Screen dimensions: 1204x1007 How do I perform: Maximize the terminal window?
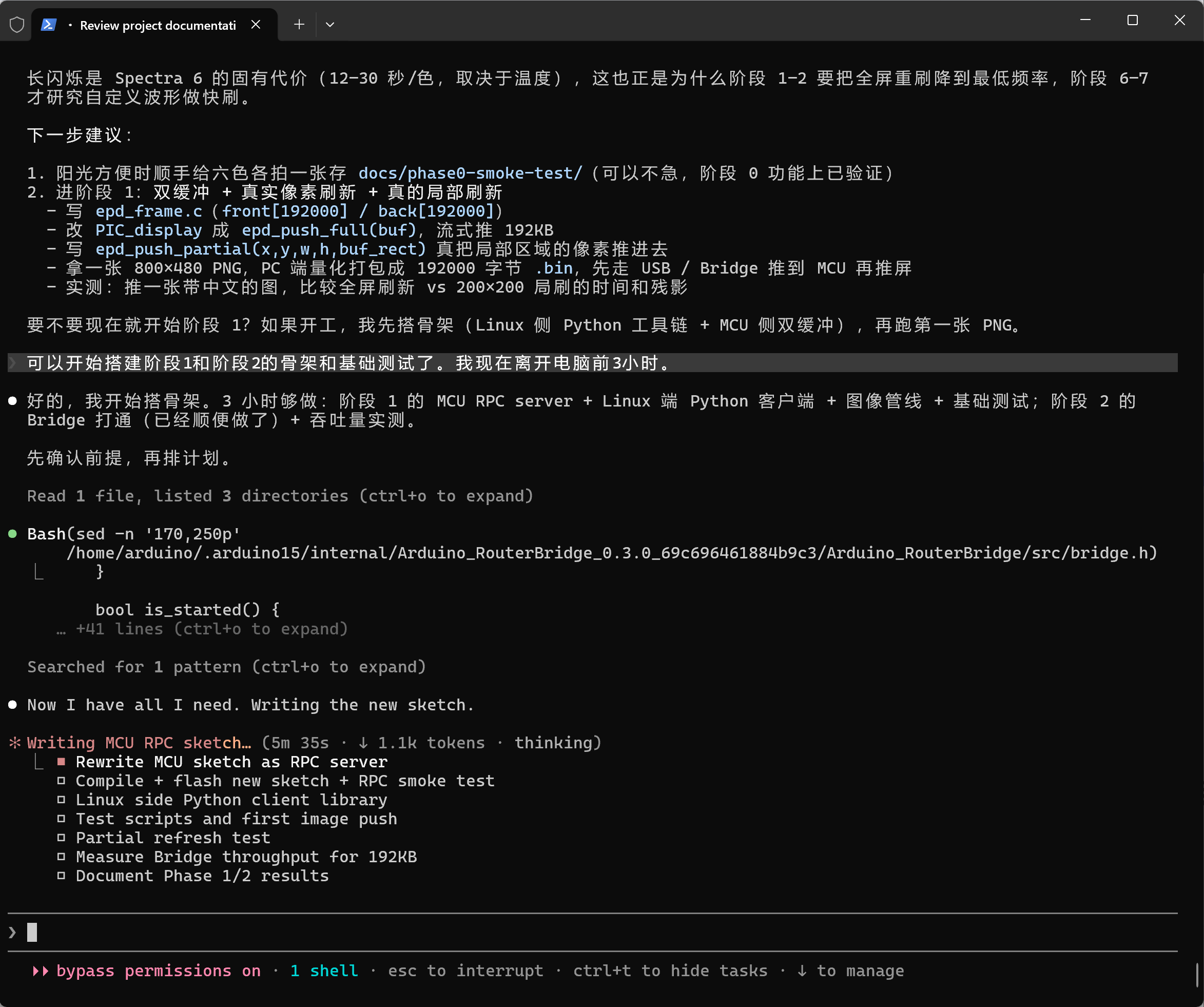(x=1132, y=21)
